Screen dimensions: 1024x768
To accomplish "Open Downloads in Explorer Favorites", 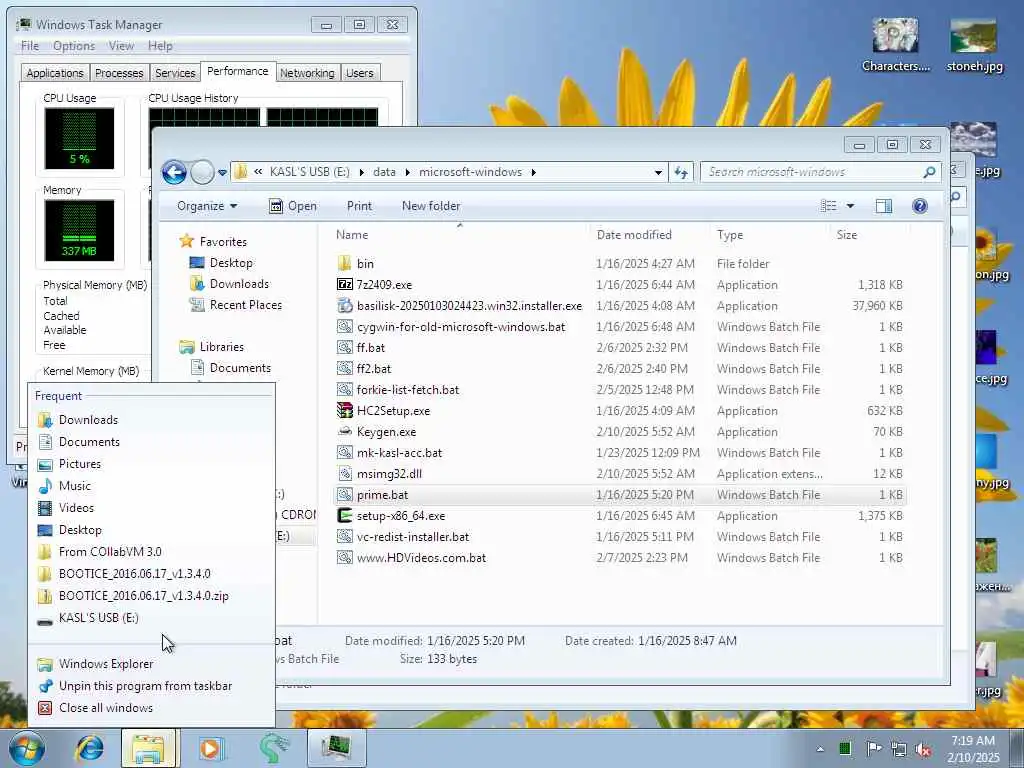I will 239,283.
